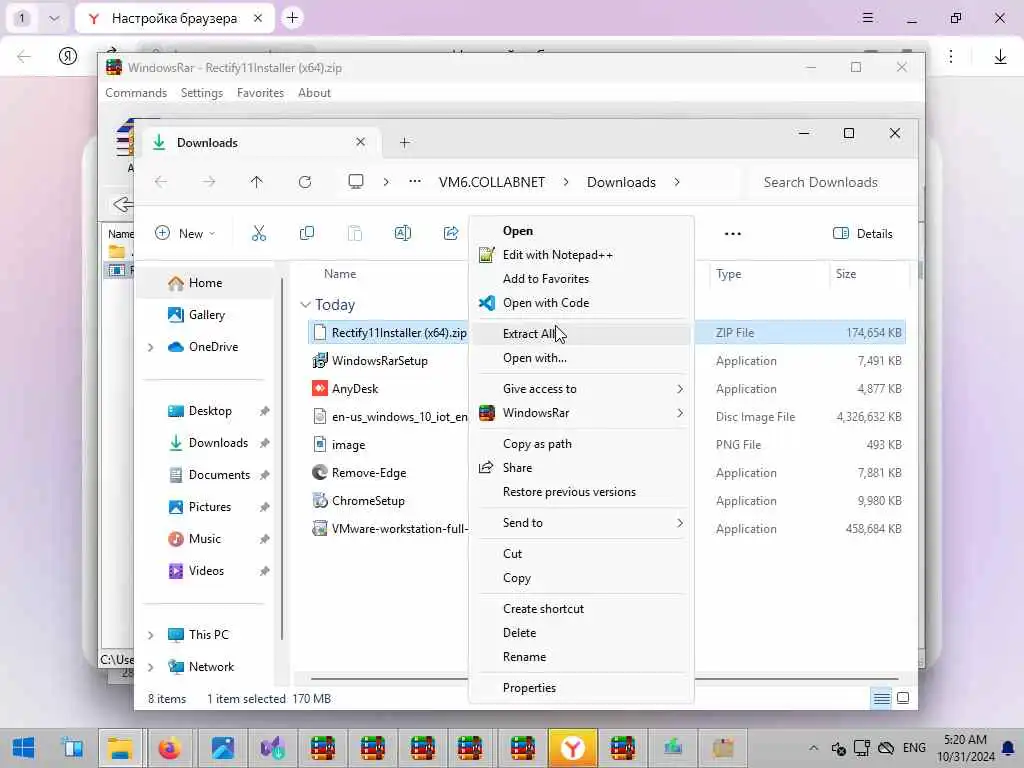Open Documents in navigation pane
The height and width of the screenshot is (768, 1024).
point(209,475)
